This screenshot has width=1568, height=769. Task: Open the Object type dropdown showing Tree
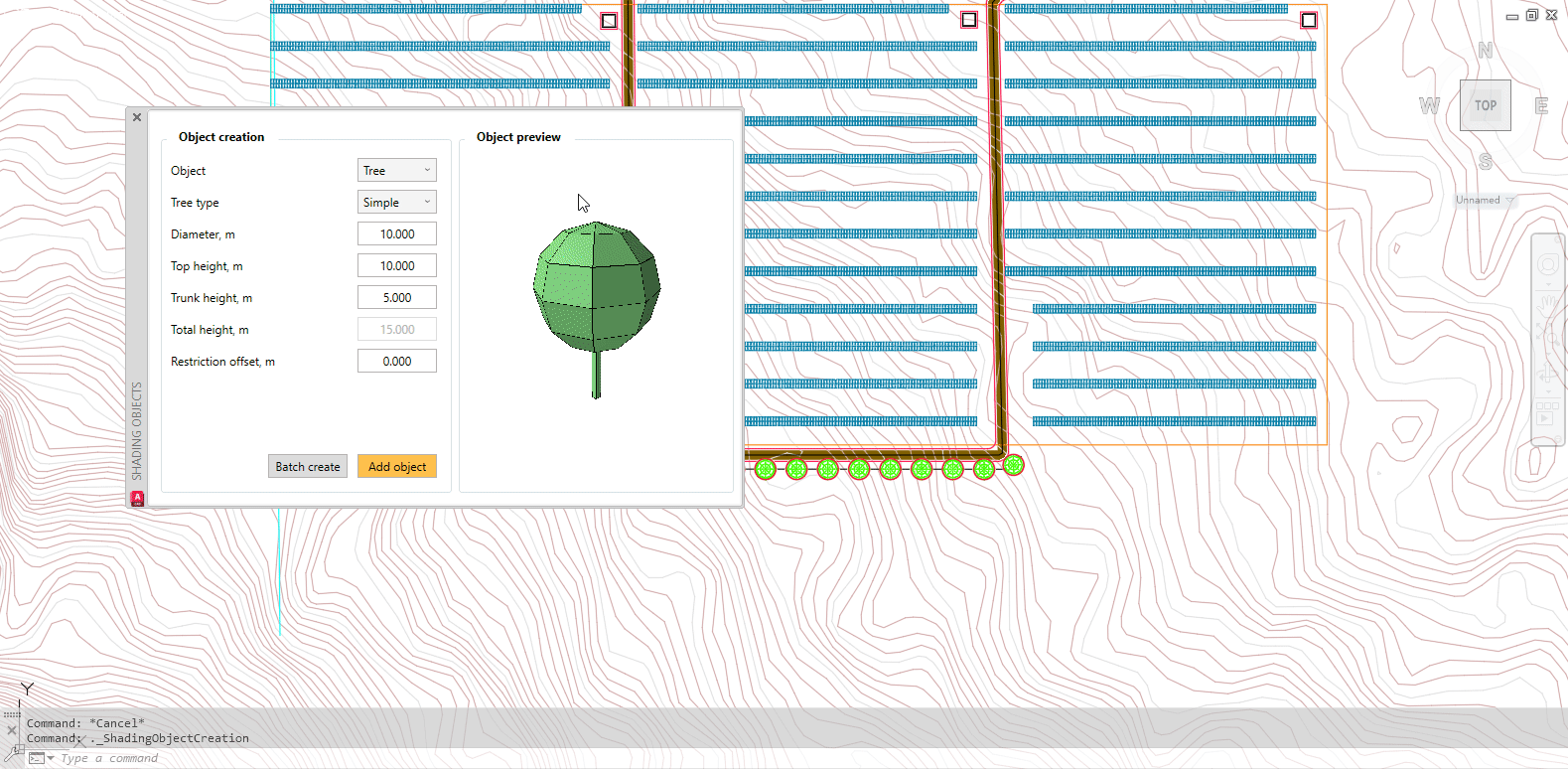tap(396, 171)
